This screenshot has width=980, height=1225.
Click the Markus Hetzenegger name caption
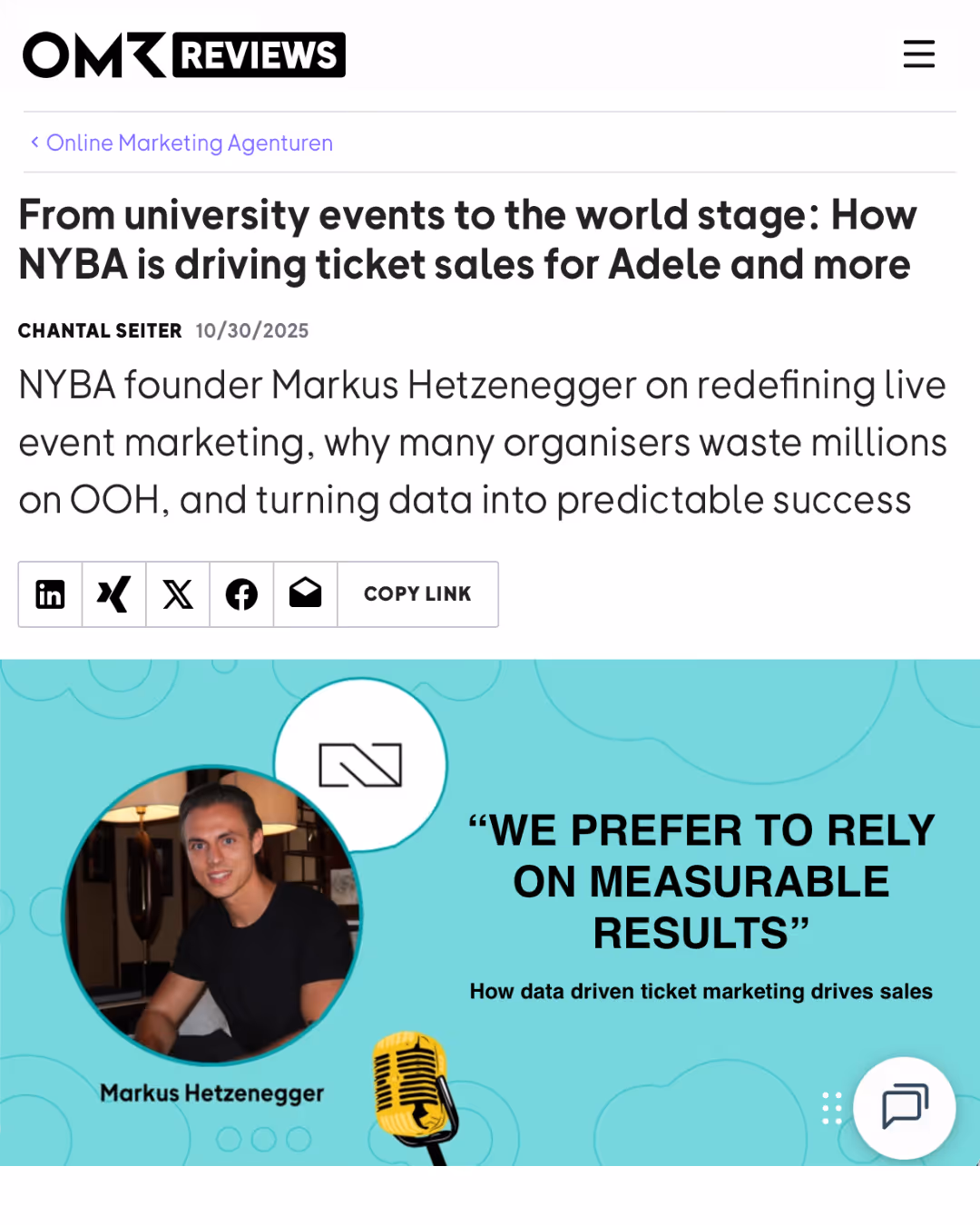tap(212, 1093)
